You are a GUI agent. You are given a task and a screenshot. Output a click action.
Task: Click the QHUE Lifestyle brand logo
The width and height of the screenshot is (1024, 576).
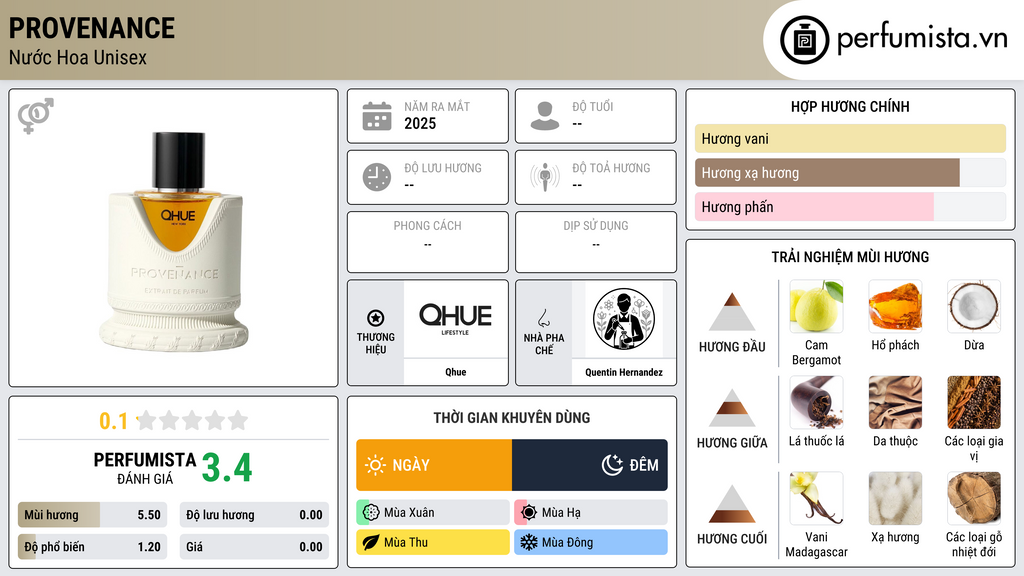pos(455,319)
